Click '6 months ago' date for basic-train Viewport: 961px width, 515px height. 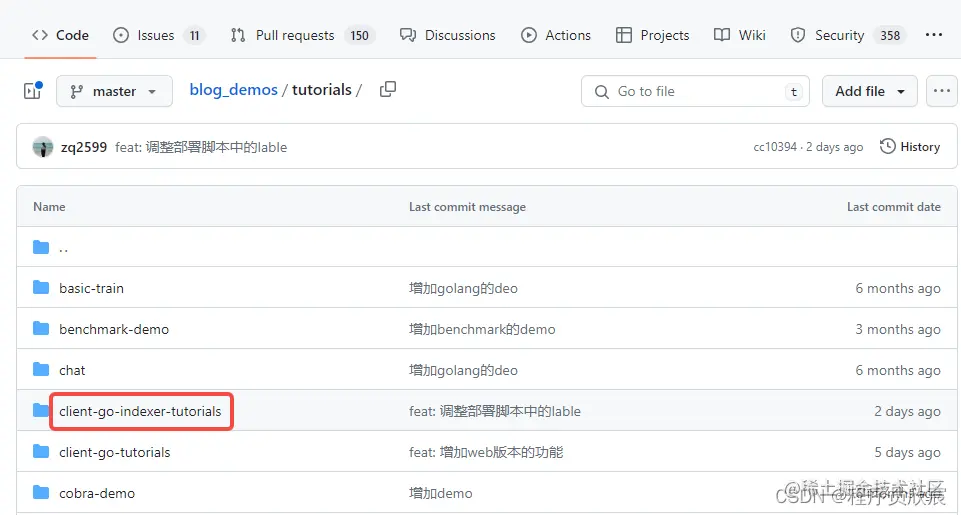[898, 288]
